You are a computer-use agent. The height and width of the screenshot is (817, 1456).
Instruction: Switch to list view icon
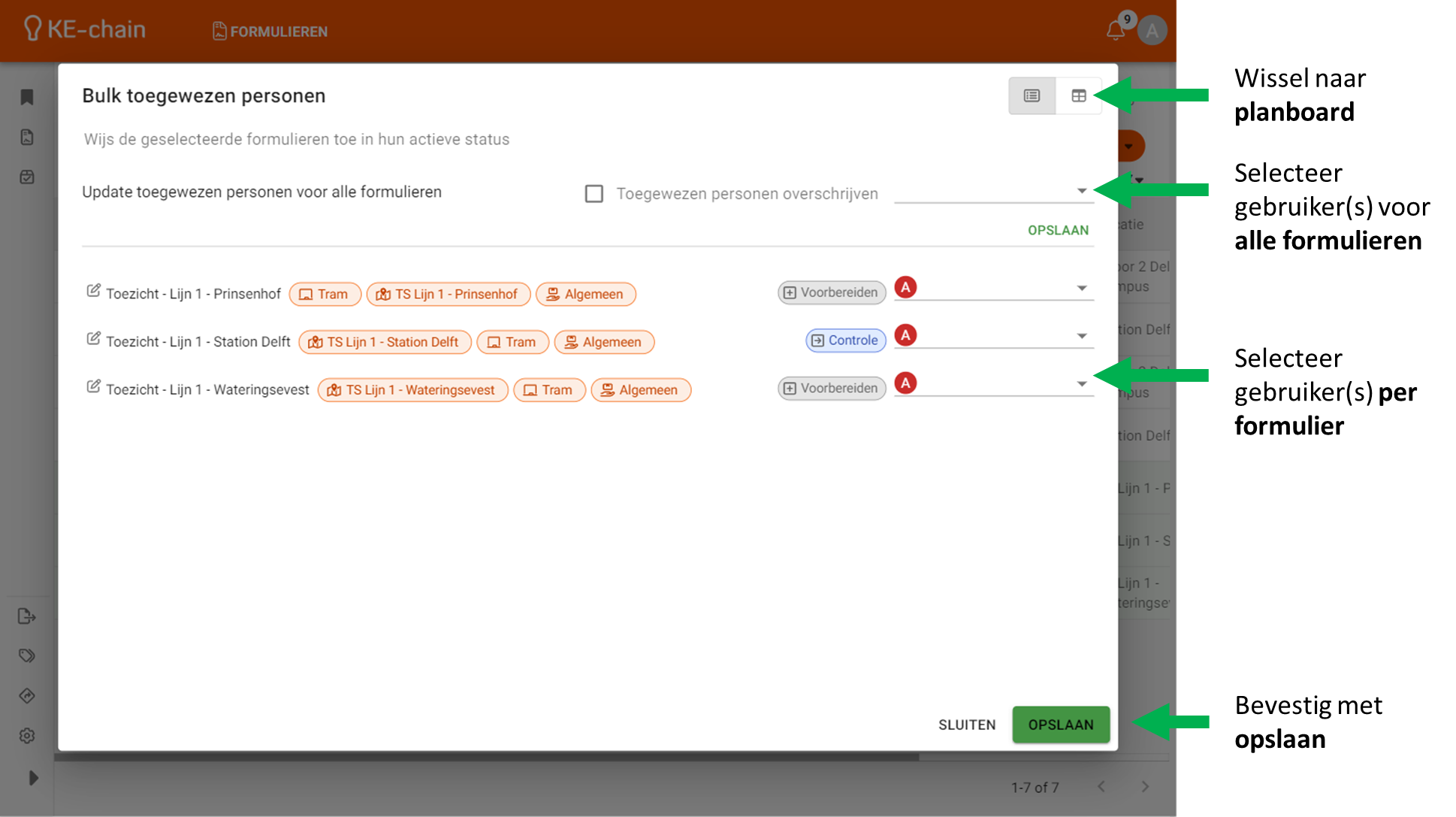(1032, 95)
